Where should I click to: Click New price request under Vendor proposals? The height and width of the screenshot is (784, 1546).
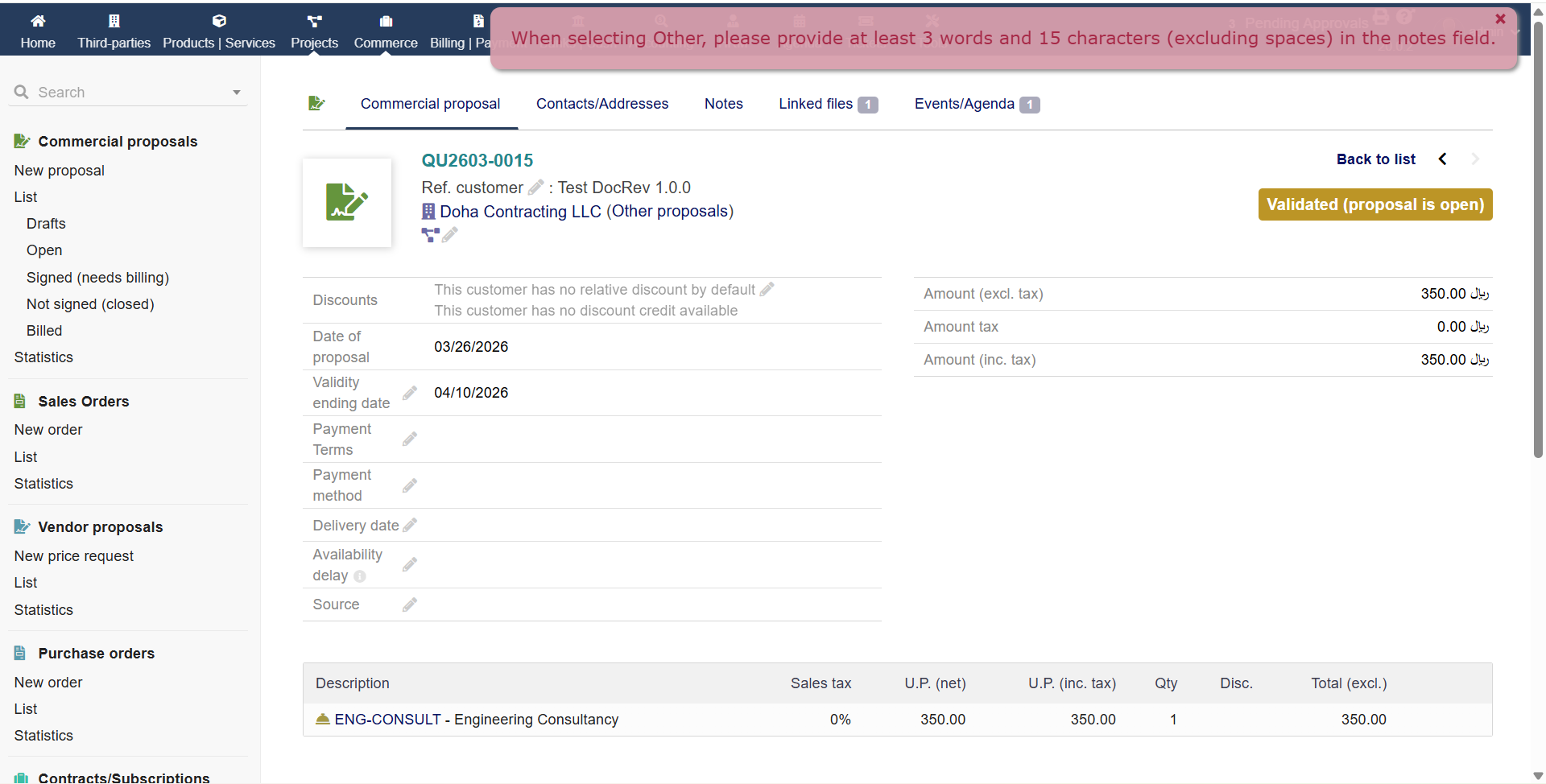coord(74,556)
